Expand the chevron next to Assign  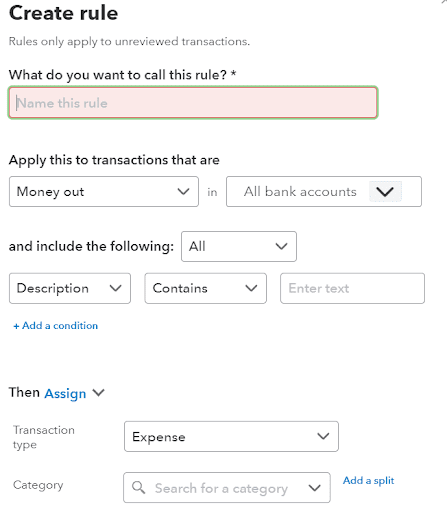(99, 393)
